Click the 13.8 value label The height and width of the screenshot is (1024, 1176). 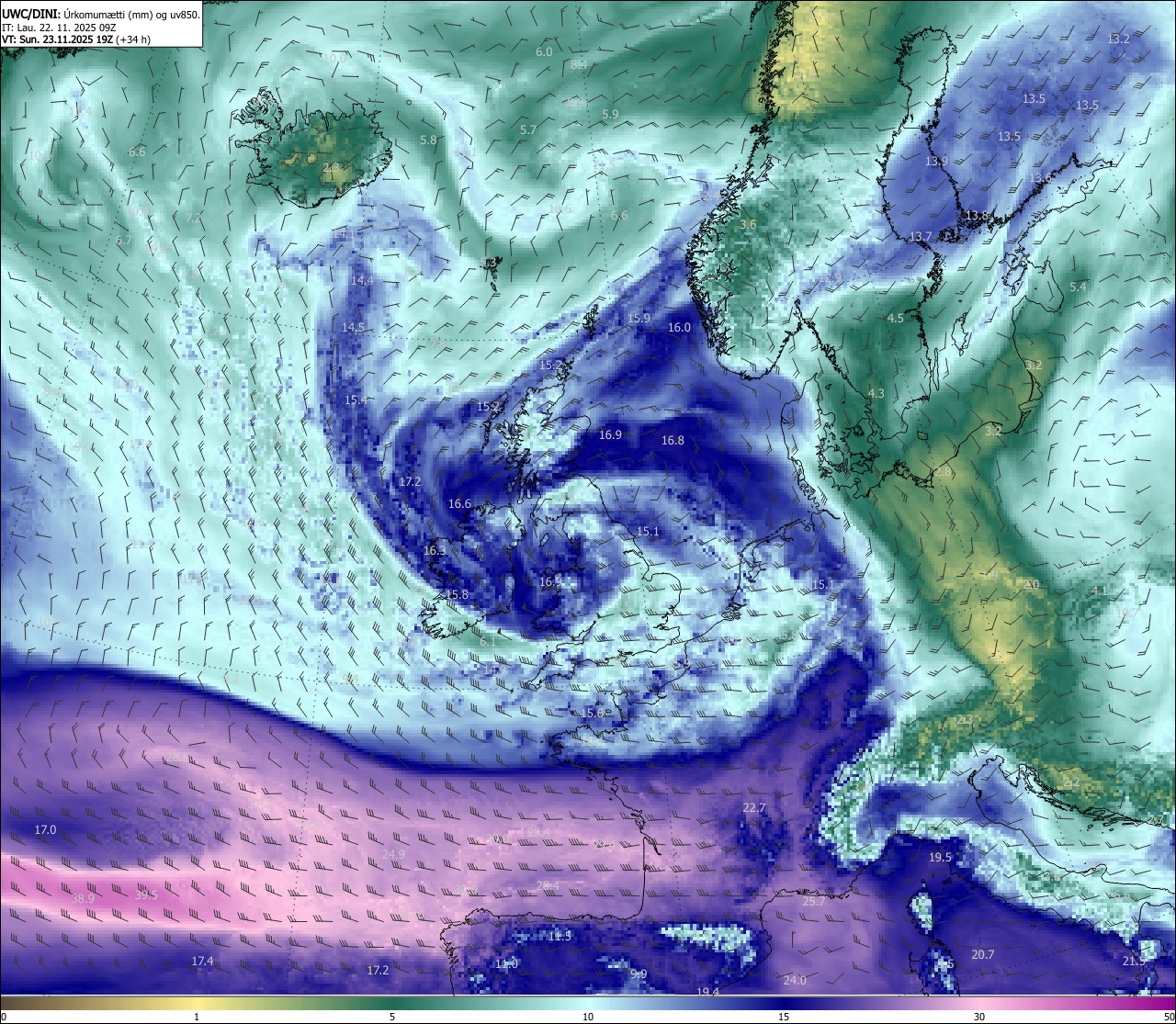pos(977,215)
